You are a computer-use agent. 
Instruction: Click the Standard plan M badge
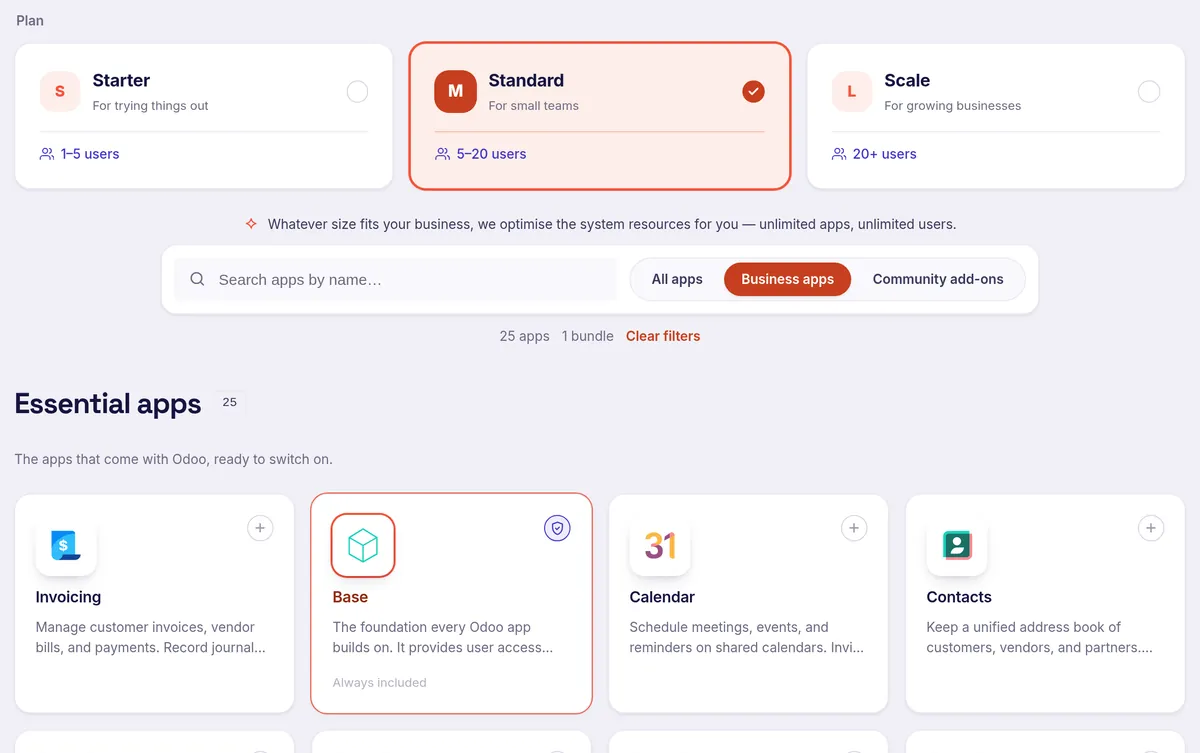point(455,91)
